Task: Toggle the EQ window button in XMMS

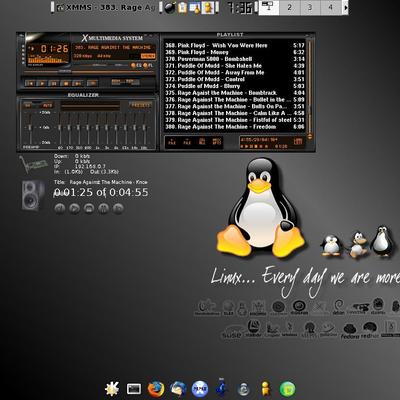Action: pos(137,65)
